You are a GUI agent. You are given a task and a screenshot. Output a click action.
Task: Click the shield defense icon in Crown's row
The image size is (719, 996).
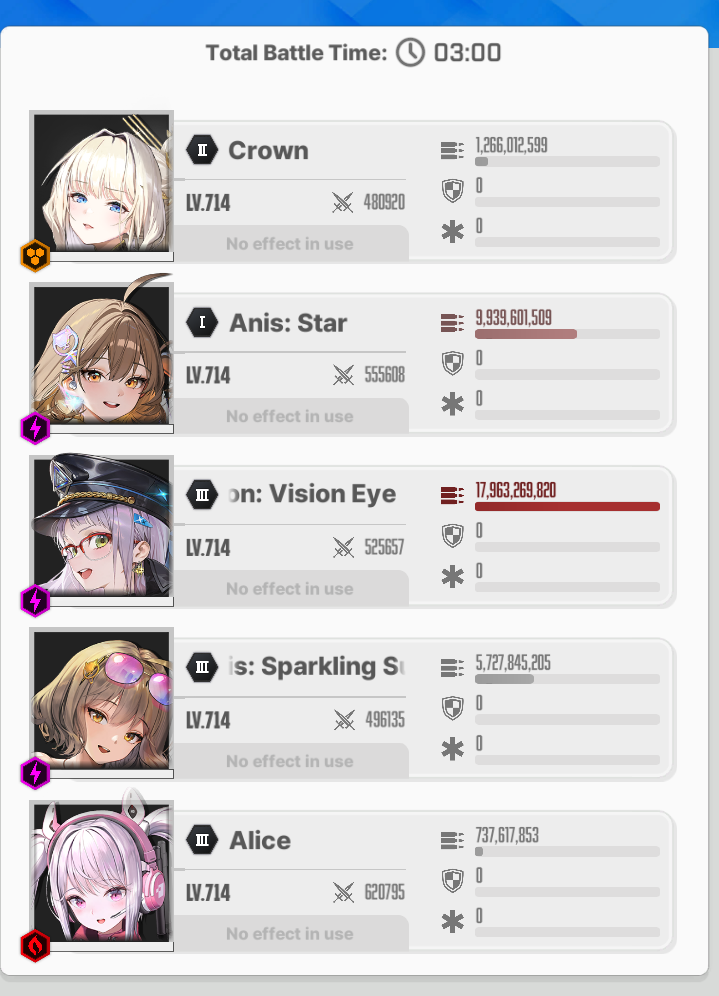click(x=452, y=191)
